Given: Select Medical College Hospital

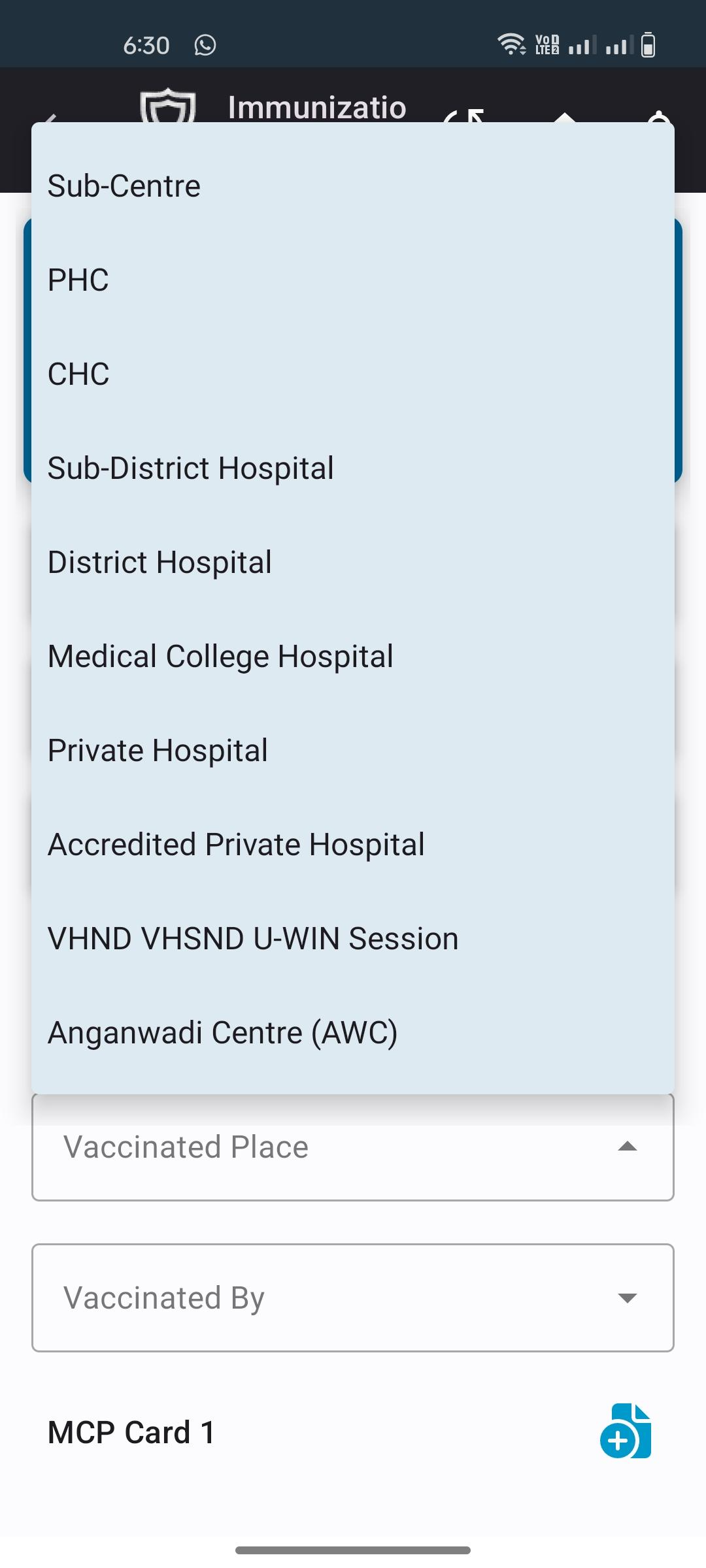Looking at the screenshot, I should pyautogui.click(x=353, y=657).
